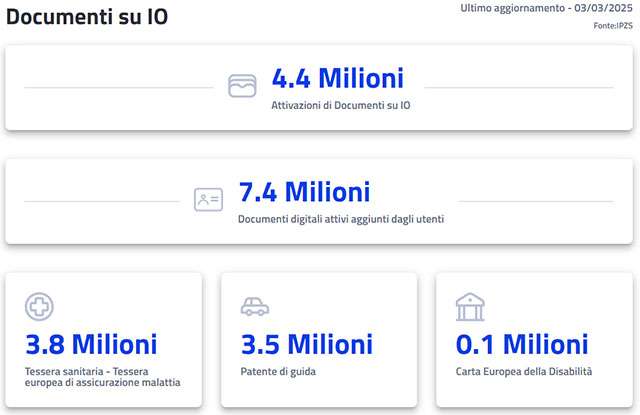
Task: Click the wallet icon beside 4.4 Milioni
Action: [x=242, y=86]
